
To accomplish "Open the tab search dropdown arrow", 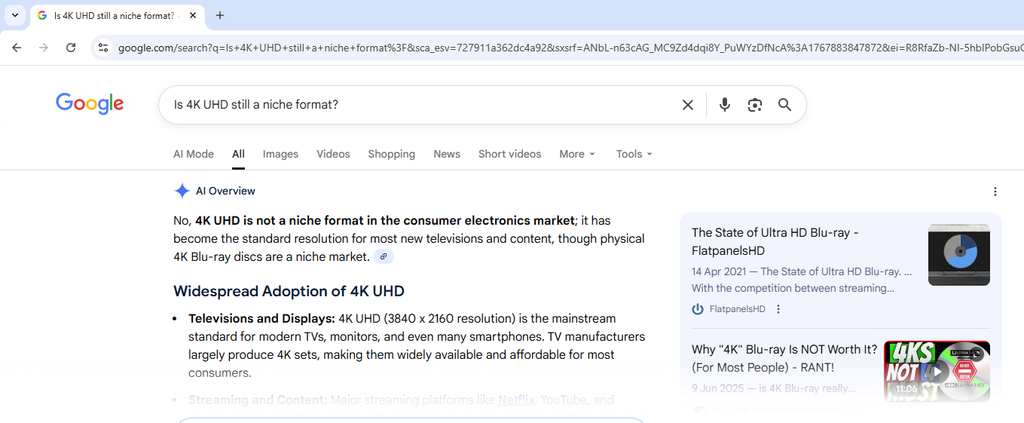I will tap(15, 15).
